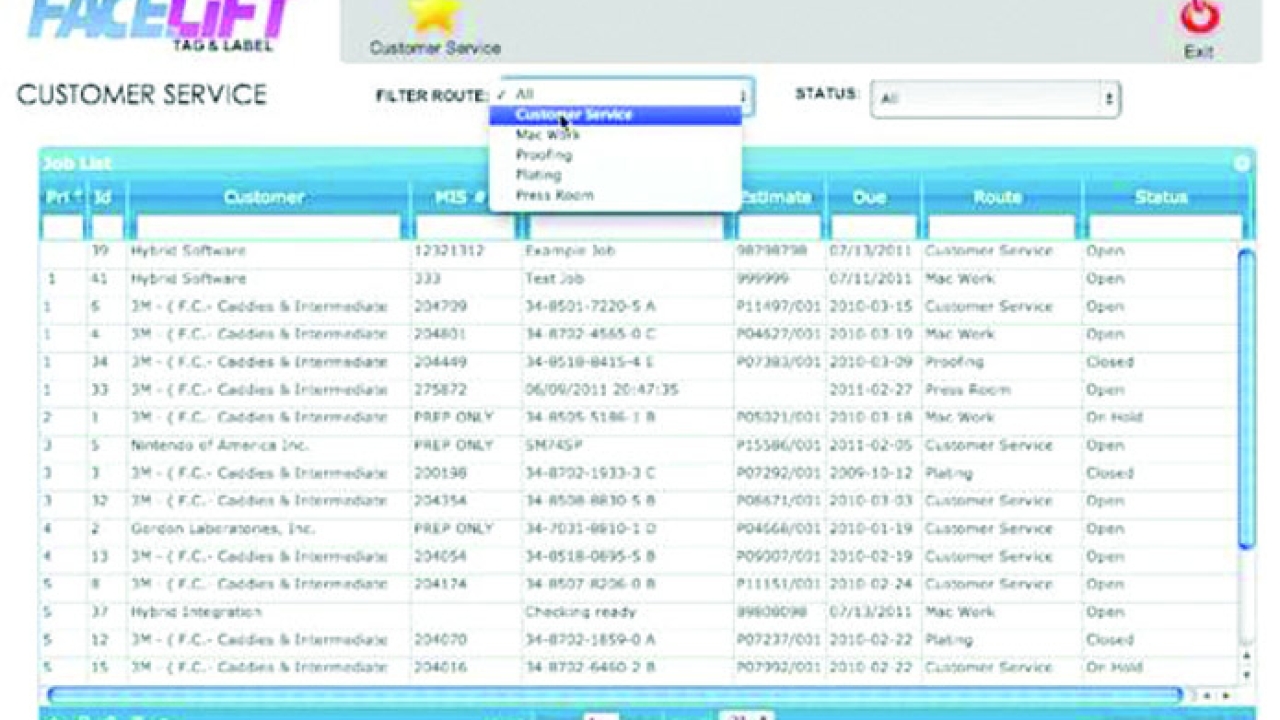The height and width of the screenshot is (720, 1280).
Task: Open the Status dropdown
Action: click(x=994, y=99)
